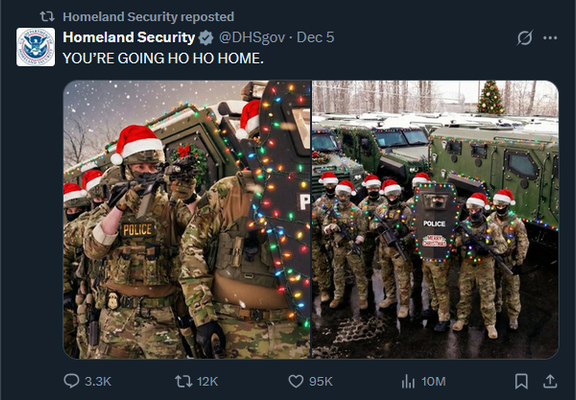Click the 'YOU'RE GOING HO HO HOME.' post text
The height and width of the screenshot is (400, 576).
point(163,58)
